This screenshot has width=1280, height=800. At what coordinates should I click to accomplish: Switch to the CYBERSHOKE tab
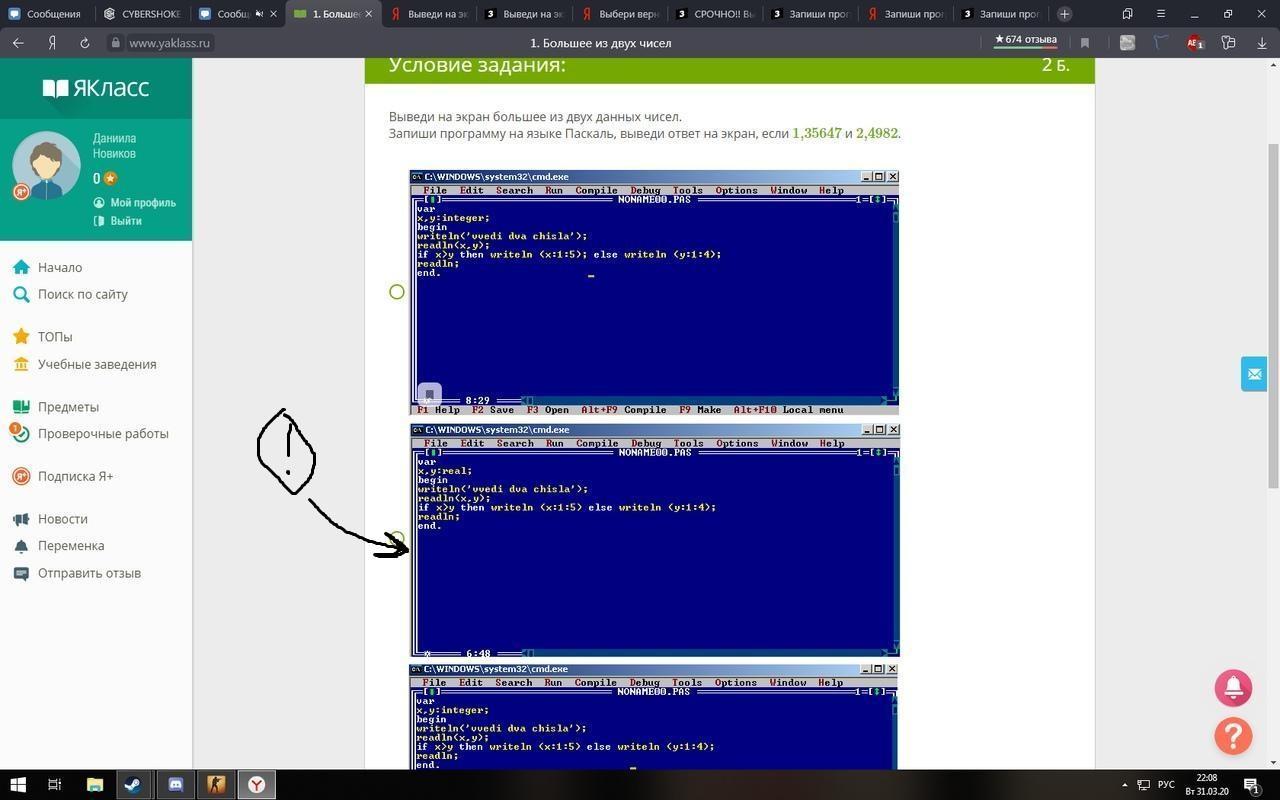click(142, 14)
